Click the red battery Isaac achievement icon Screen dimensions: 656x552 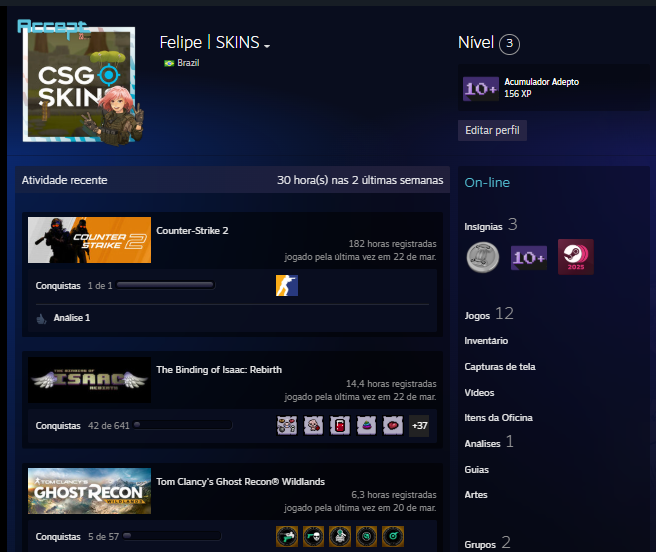point(340,426)
